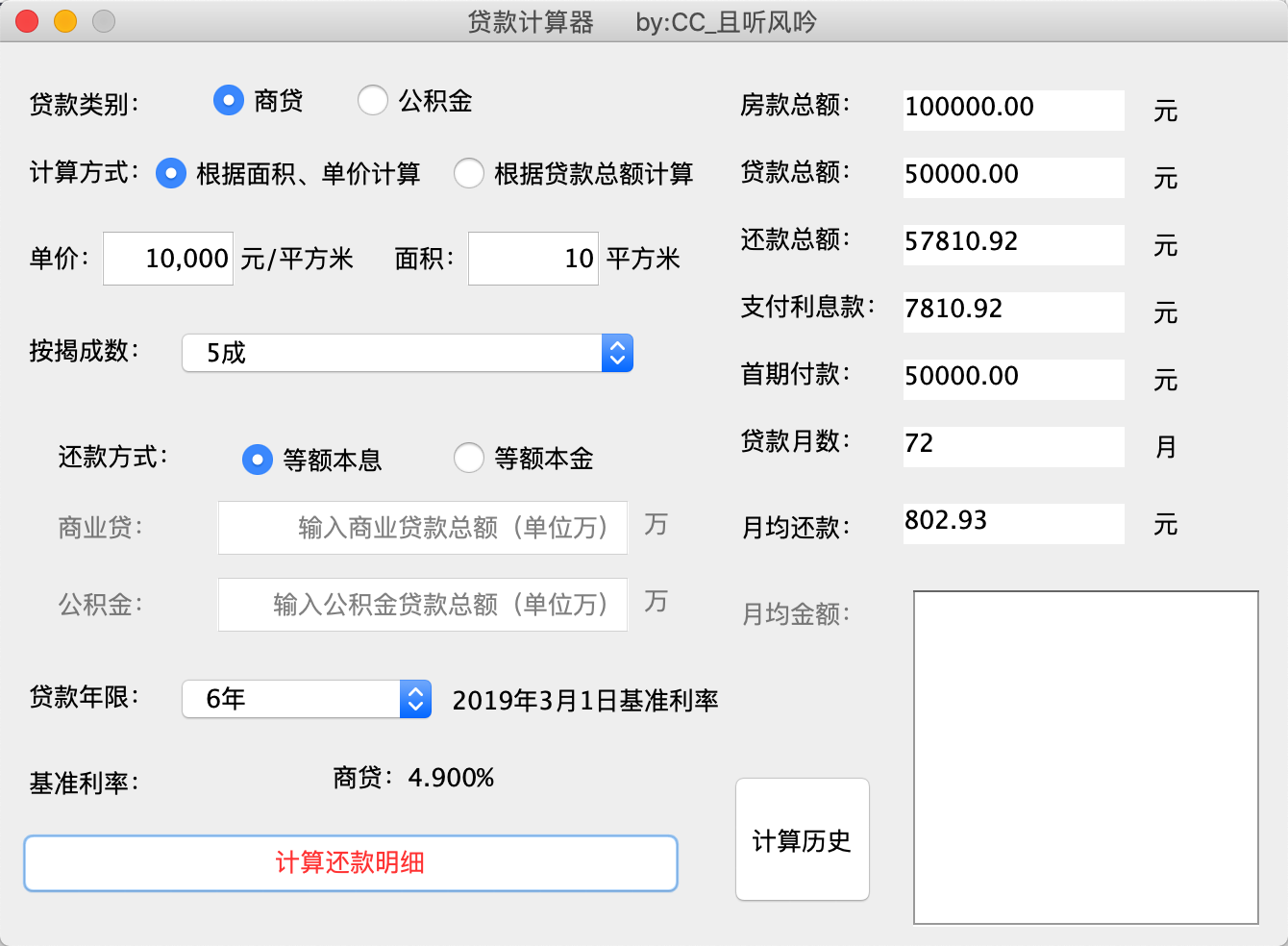1288x946 pixels.
Task: Open the 贷款年限 dropdown showing 6年
Action: 307,699
